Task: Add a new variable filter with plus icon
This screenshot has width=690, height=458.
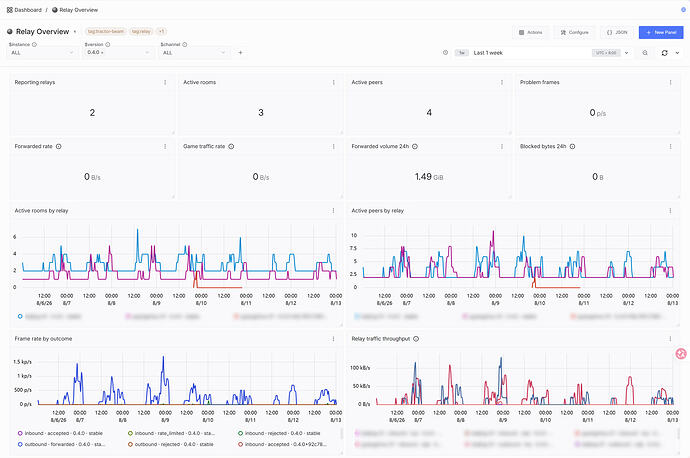Action: (240, 53)
